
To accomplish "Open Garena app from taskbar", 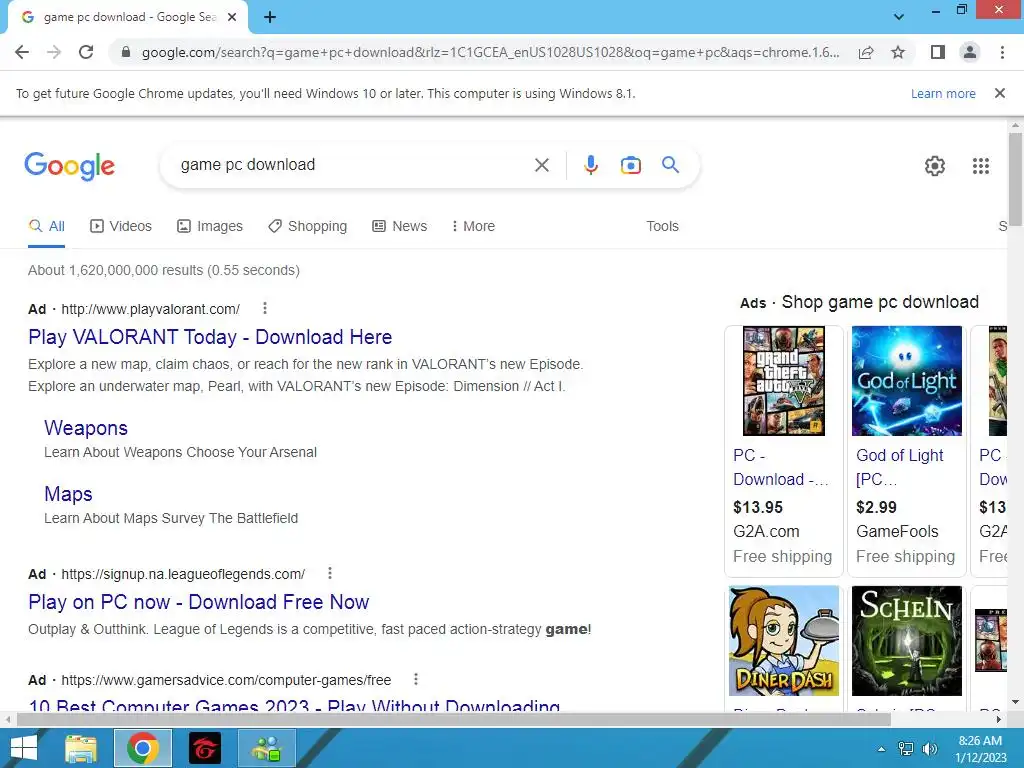I will click(x=205, y=748).
